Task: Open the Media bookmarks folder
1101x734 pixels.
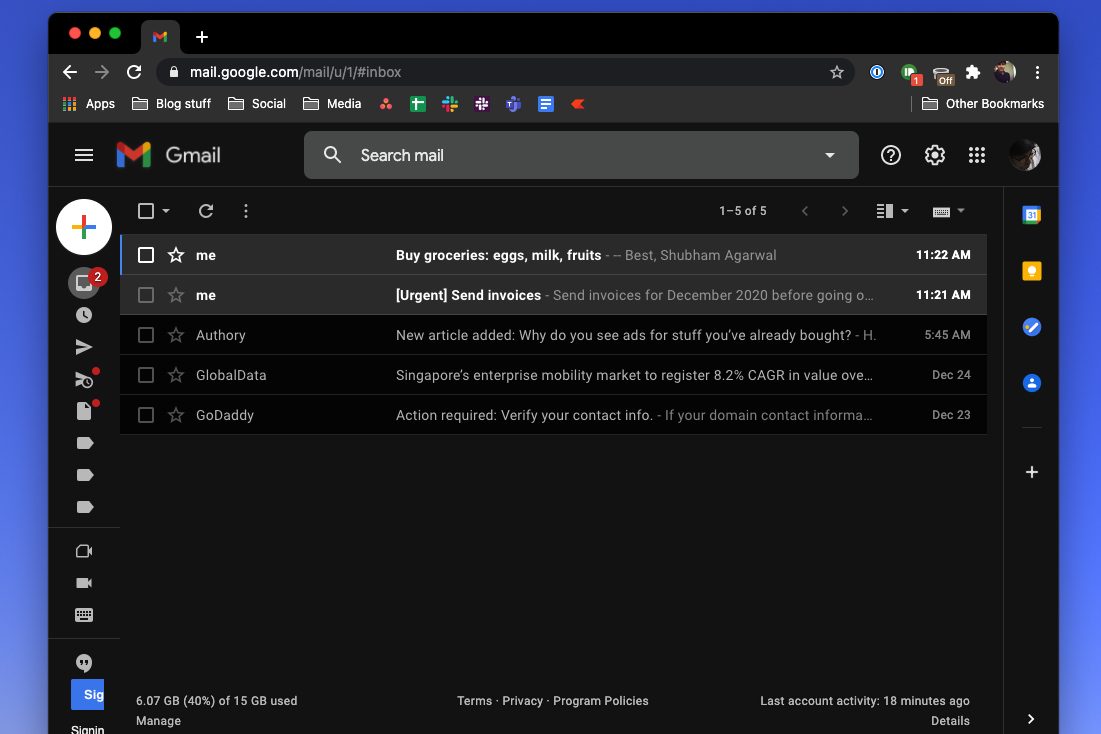Action: 331,104
